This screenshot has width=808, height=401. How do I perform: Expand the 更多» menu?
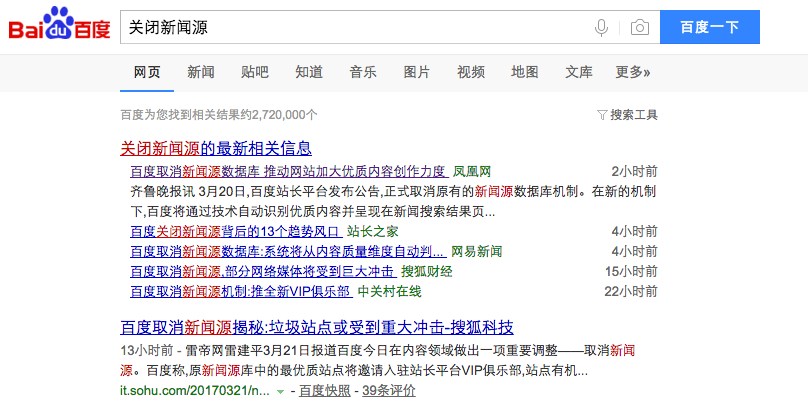tap(633, 72)
